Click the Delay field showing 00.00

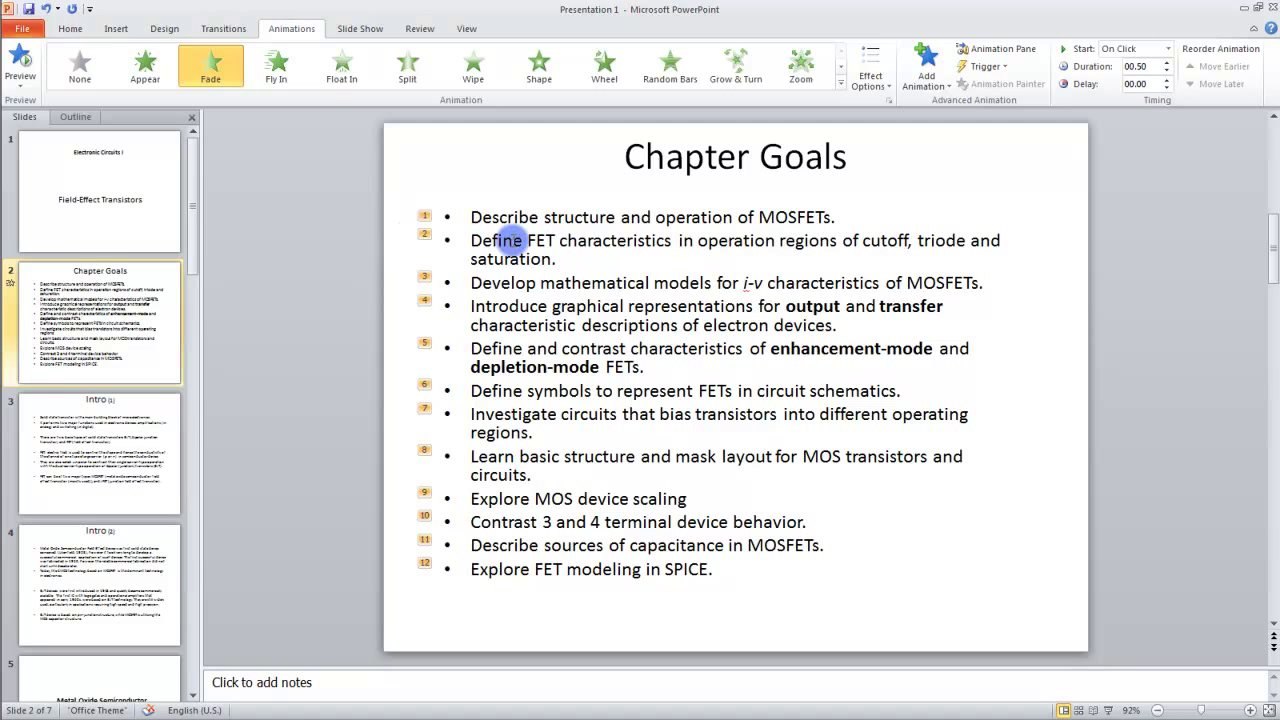pyautogui.click(x=1139, y=84)
